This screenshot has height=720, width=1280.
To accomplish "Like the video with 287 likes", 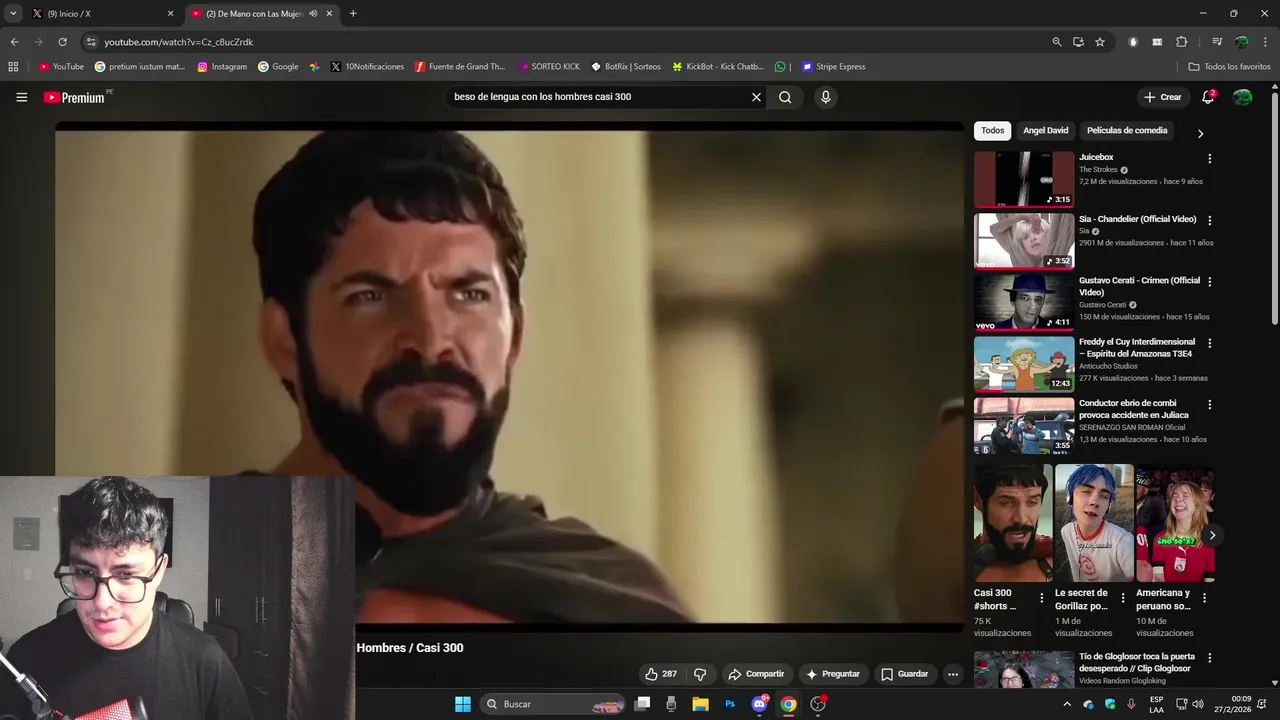I will point(661,674).
